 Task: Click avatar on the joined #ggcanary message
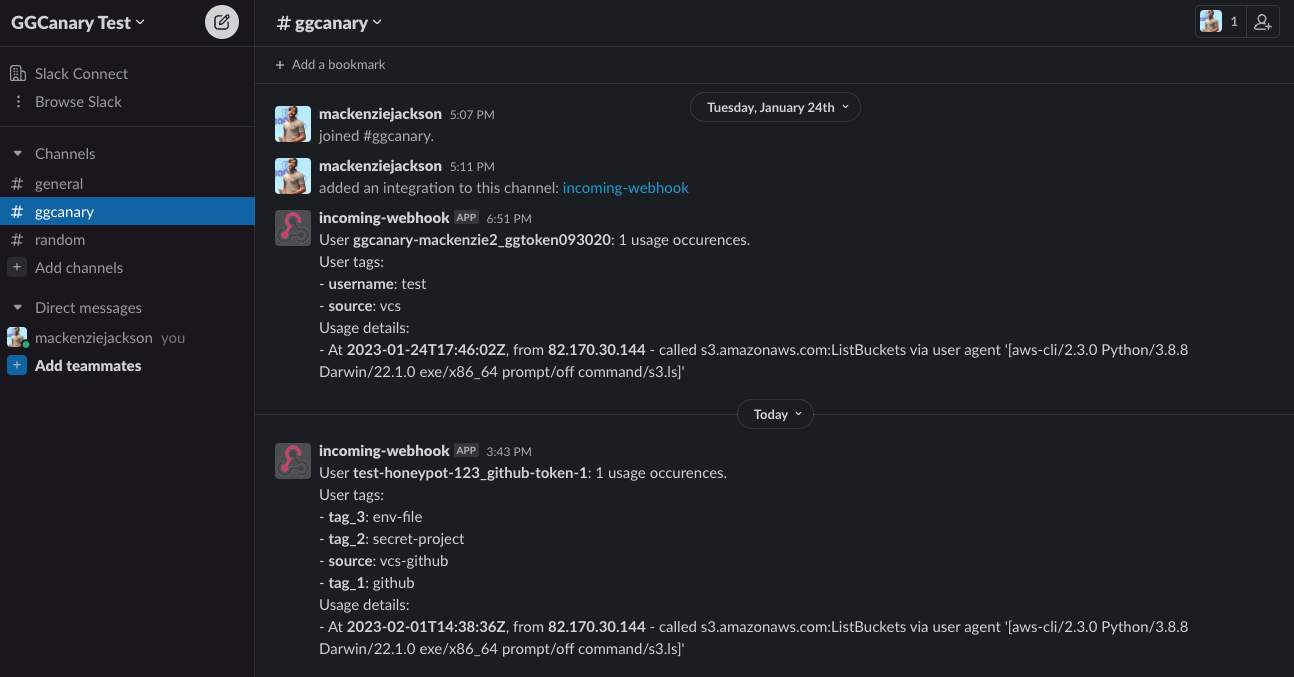click(x=293, y=124)
